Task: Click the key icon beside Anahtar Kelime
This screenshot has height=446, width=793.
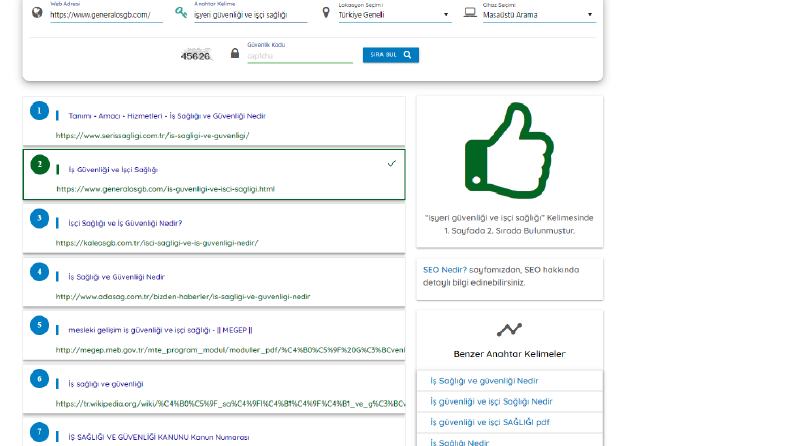Action: (x=181, y=12)
